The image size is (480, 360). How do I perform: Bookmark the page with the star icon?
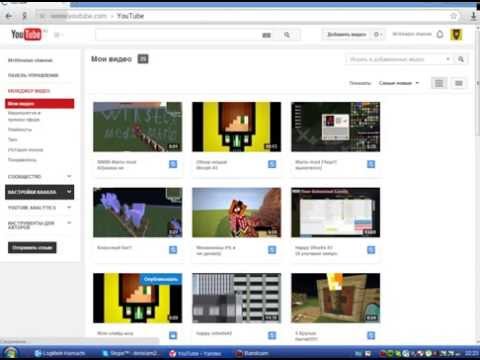(453, 16)
